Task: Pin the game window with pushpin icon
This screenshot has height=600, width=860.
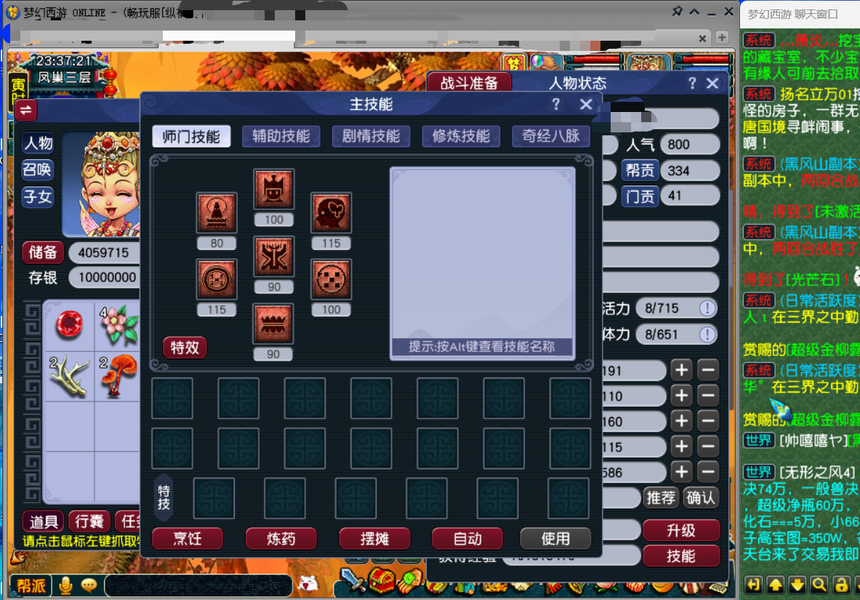Action: pos(677,11)
